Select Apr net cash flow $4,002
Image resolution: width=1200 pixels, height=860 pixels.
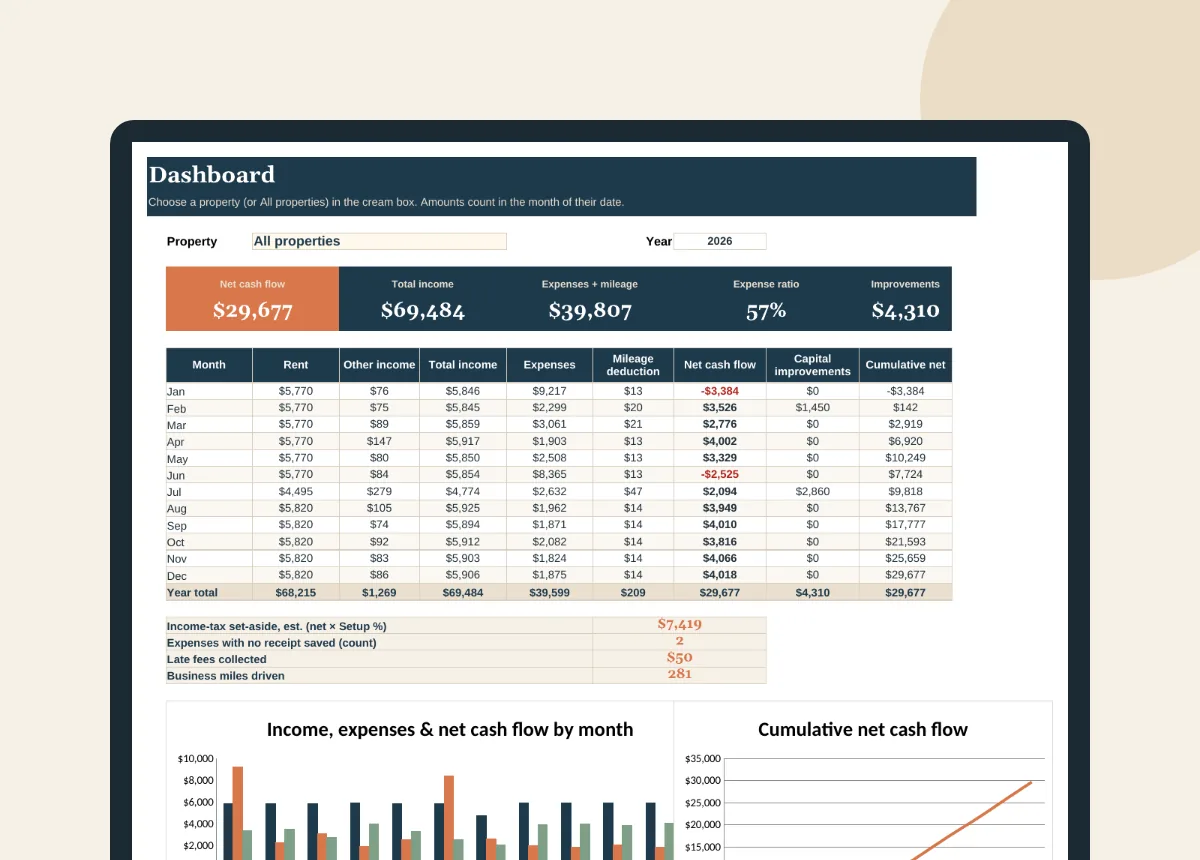[x=720, y=441]
